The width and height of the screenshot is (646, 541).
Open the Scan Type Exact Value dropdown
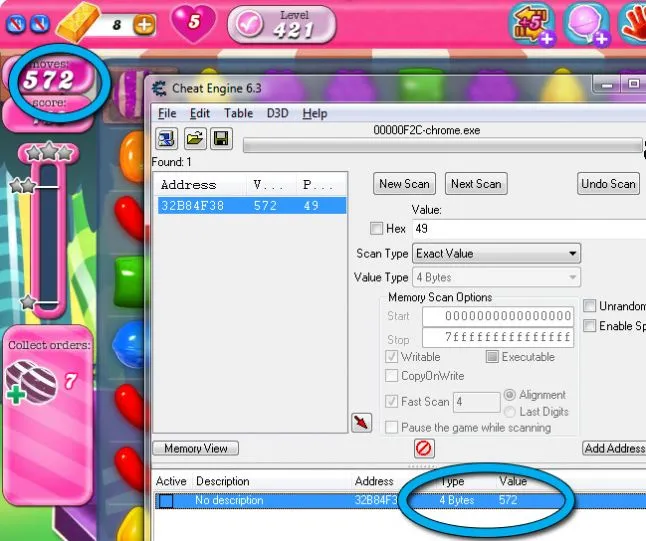(x=496, y=253)
